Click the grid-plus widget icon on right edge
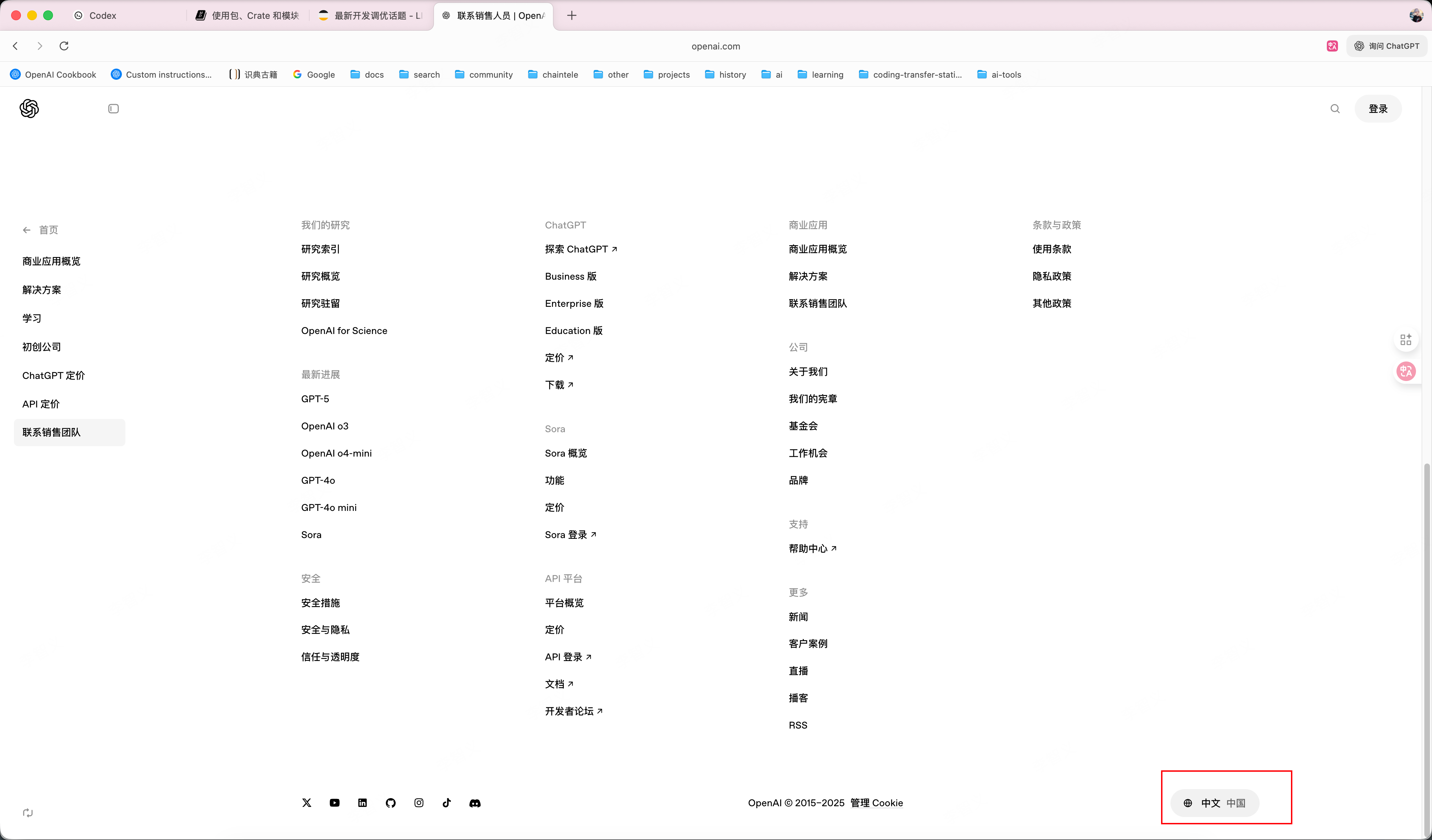 (x=1406, y=339)
